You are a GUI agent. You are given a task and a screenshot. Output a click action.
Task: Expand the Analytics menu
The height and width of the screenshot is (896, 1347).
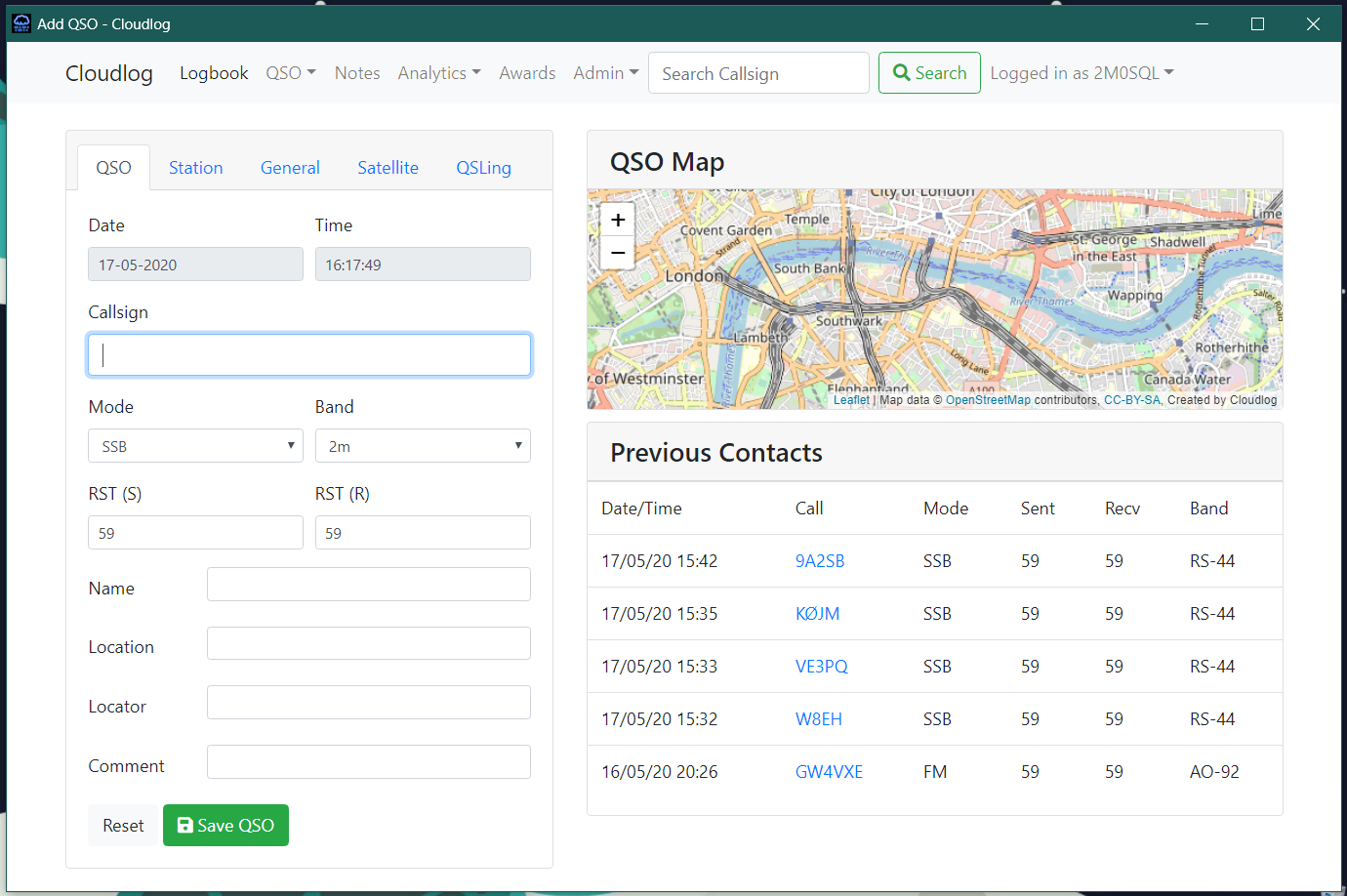pyautogui.click(x=439, y=73)
